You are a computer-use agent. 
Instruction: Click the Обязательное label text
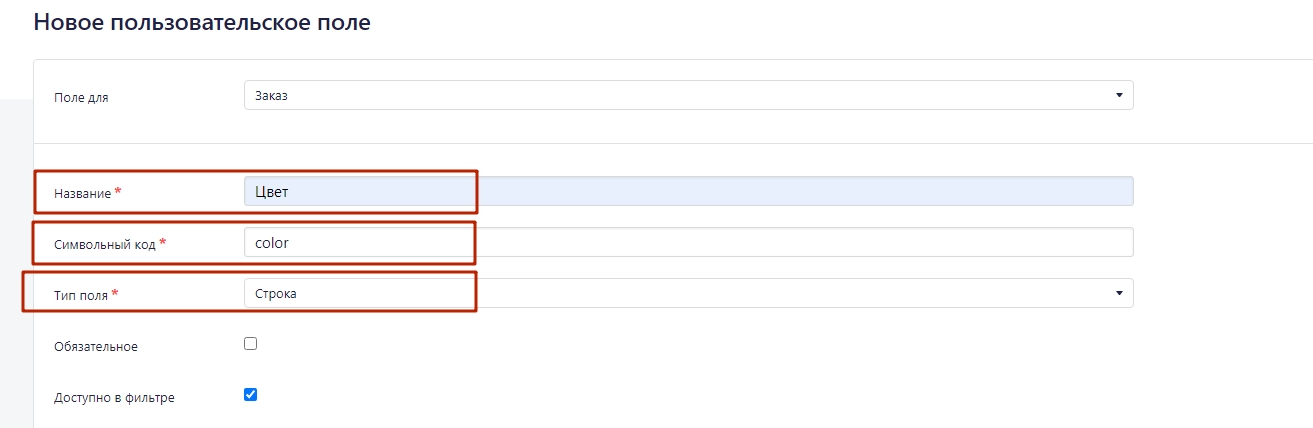pos(96,347)
